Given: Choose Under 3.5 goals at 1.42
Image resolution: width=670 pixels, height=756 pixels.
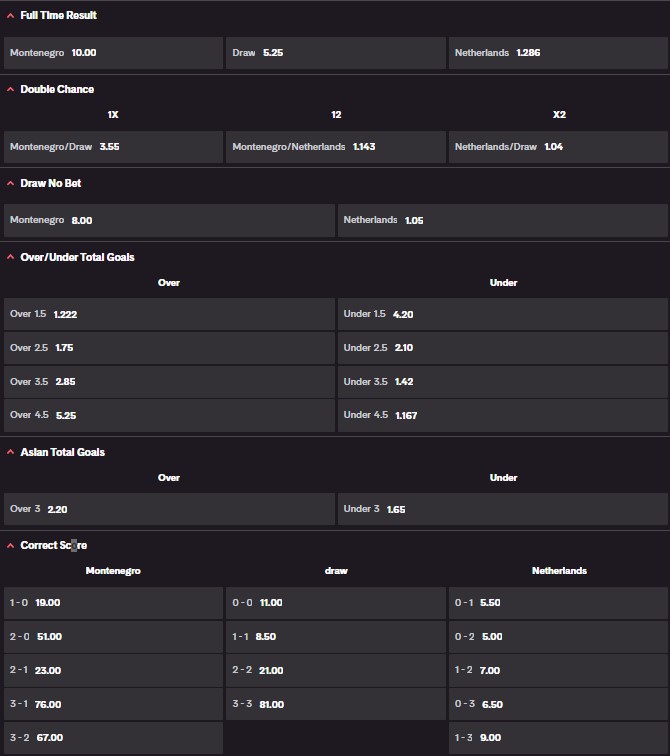Looking at the screenshot, I should point(502,382).
